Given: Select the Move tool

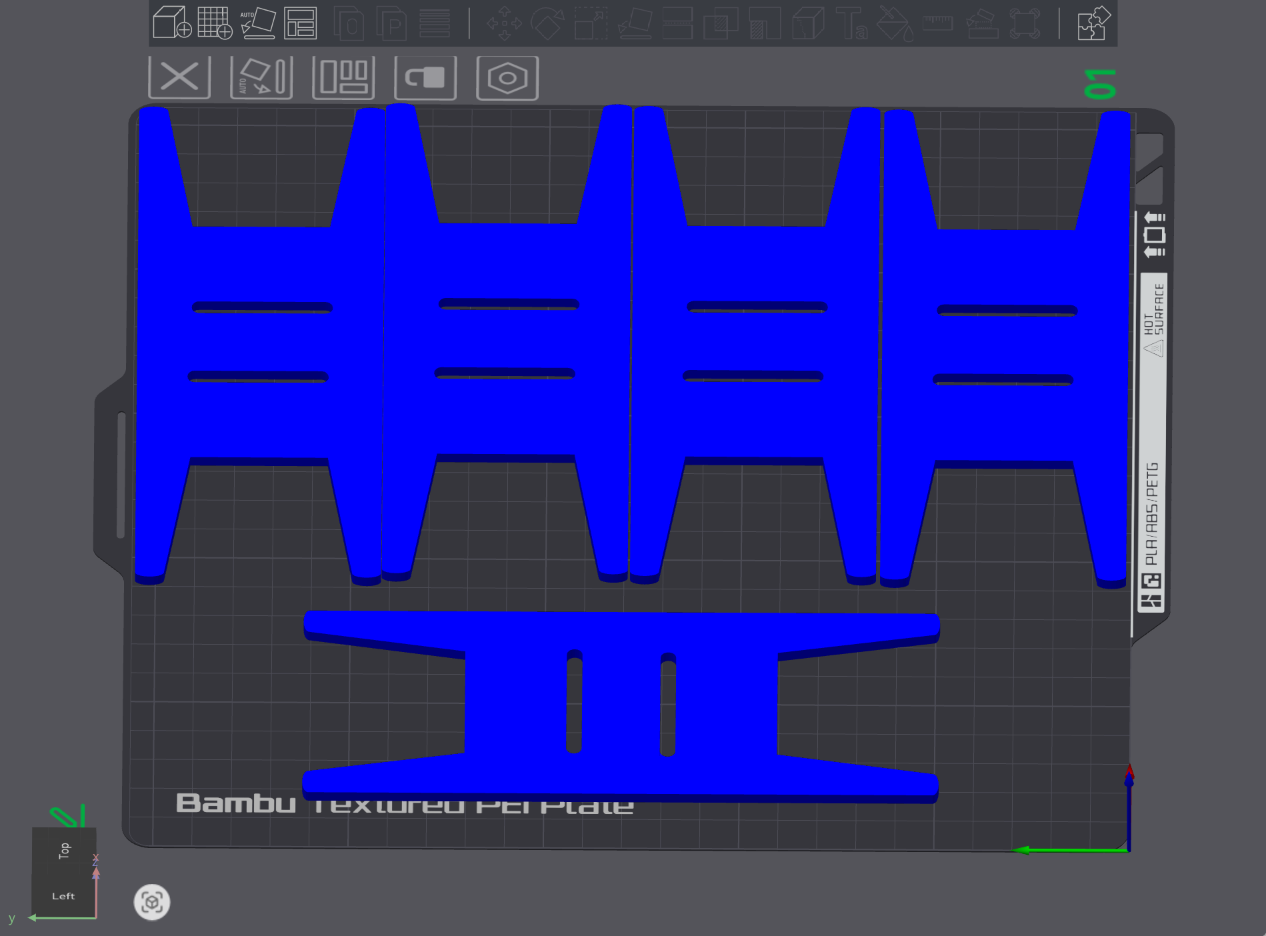Looking at the screenshot, I should pyautogui.click(x=505, y=22).
